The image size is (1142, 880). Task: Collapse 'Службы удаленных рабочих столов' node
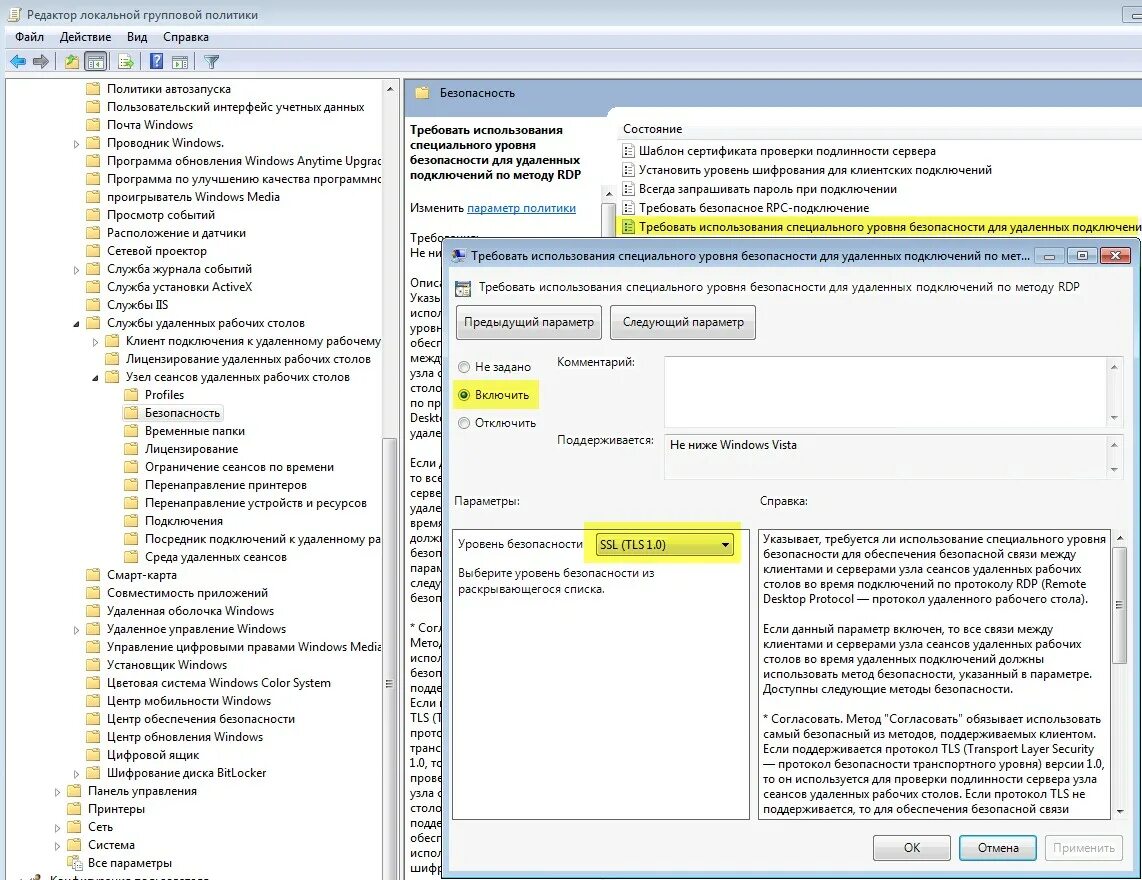[76, 323]
